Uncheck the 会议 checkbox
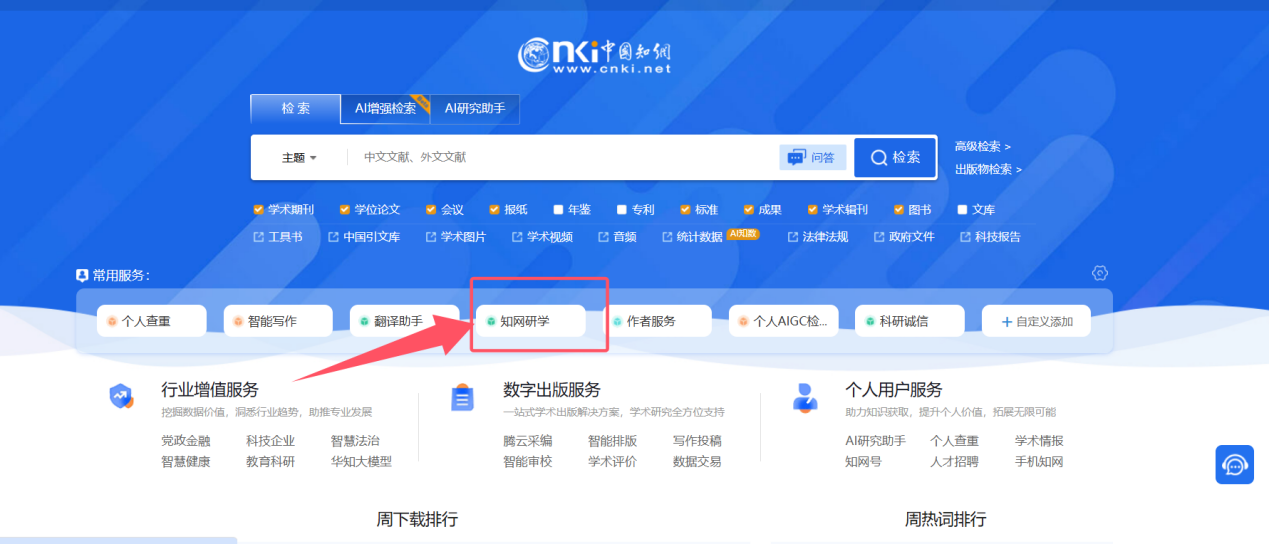Screen dimensions: 1269x544 tap(431, 210)
